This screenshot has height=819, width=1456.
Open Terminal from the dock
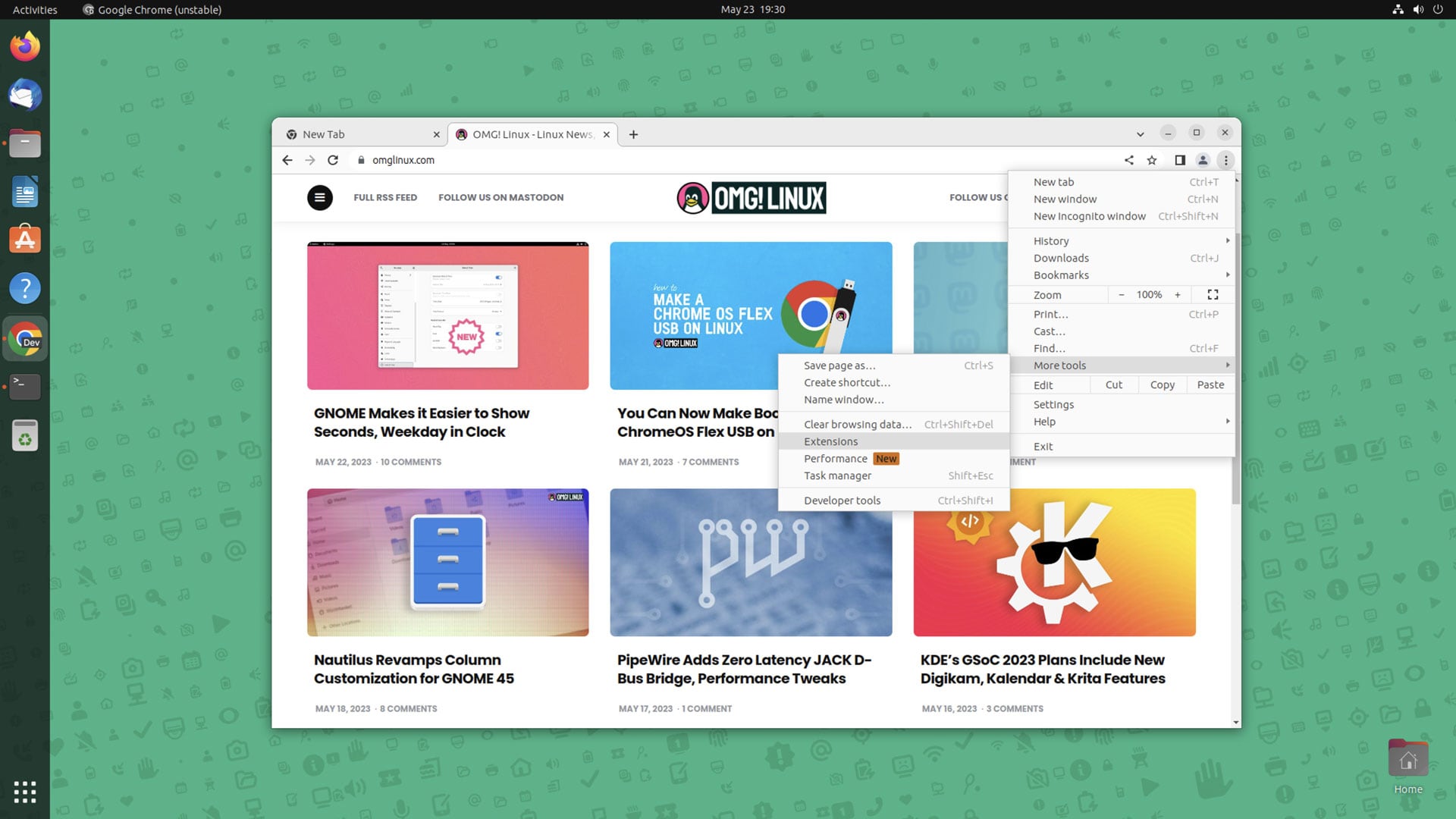(25, 386)
